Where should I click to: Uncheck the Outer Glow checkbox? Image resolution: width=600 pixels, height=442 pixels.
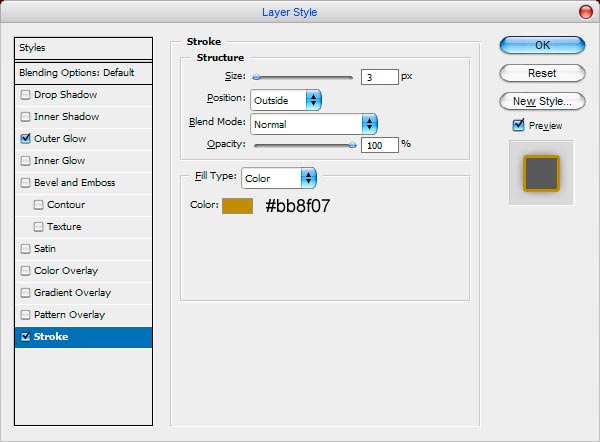25,139
